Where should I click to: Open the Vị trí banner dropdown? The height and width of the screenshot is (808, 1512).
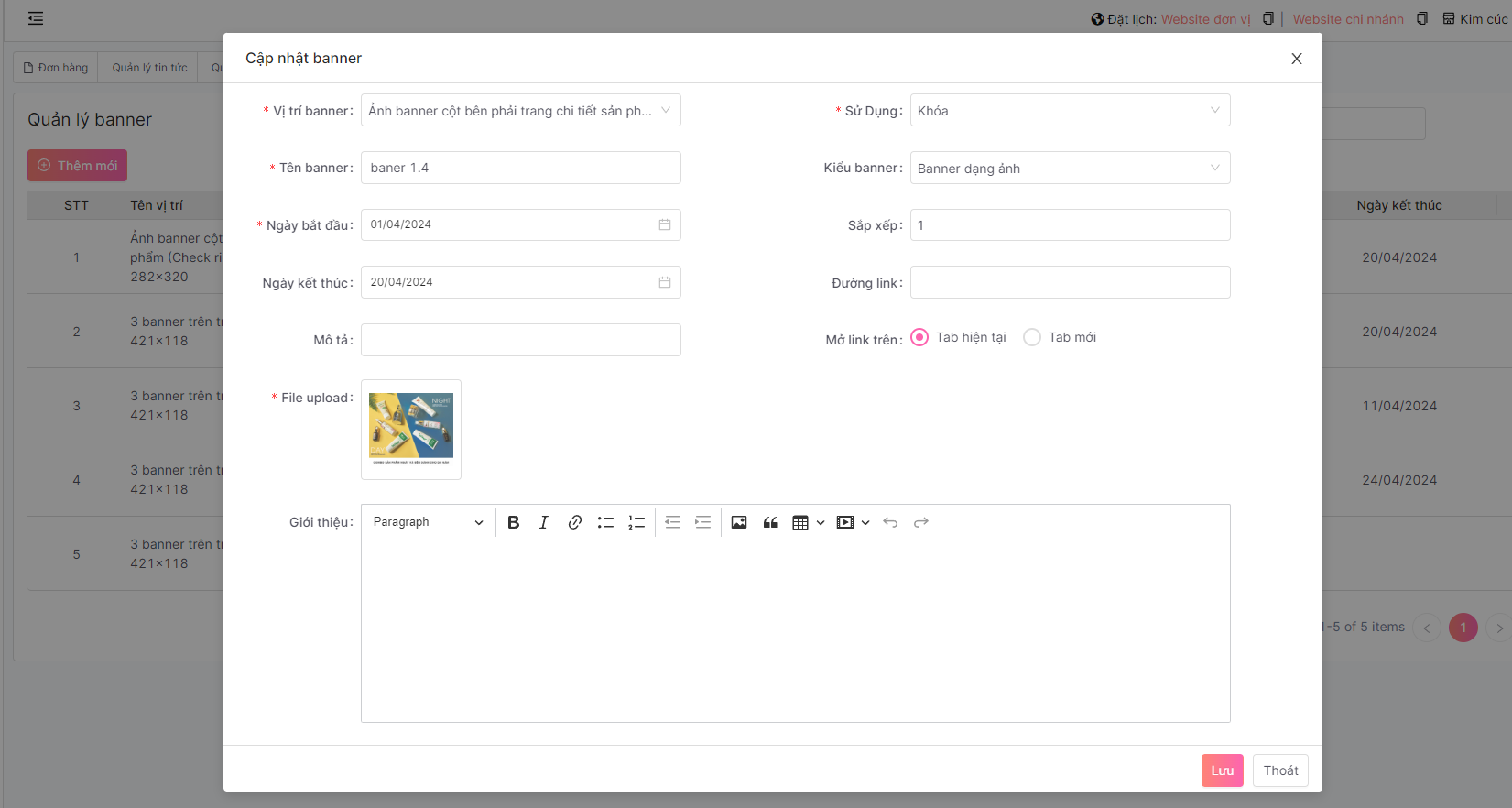point(520,111)
